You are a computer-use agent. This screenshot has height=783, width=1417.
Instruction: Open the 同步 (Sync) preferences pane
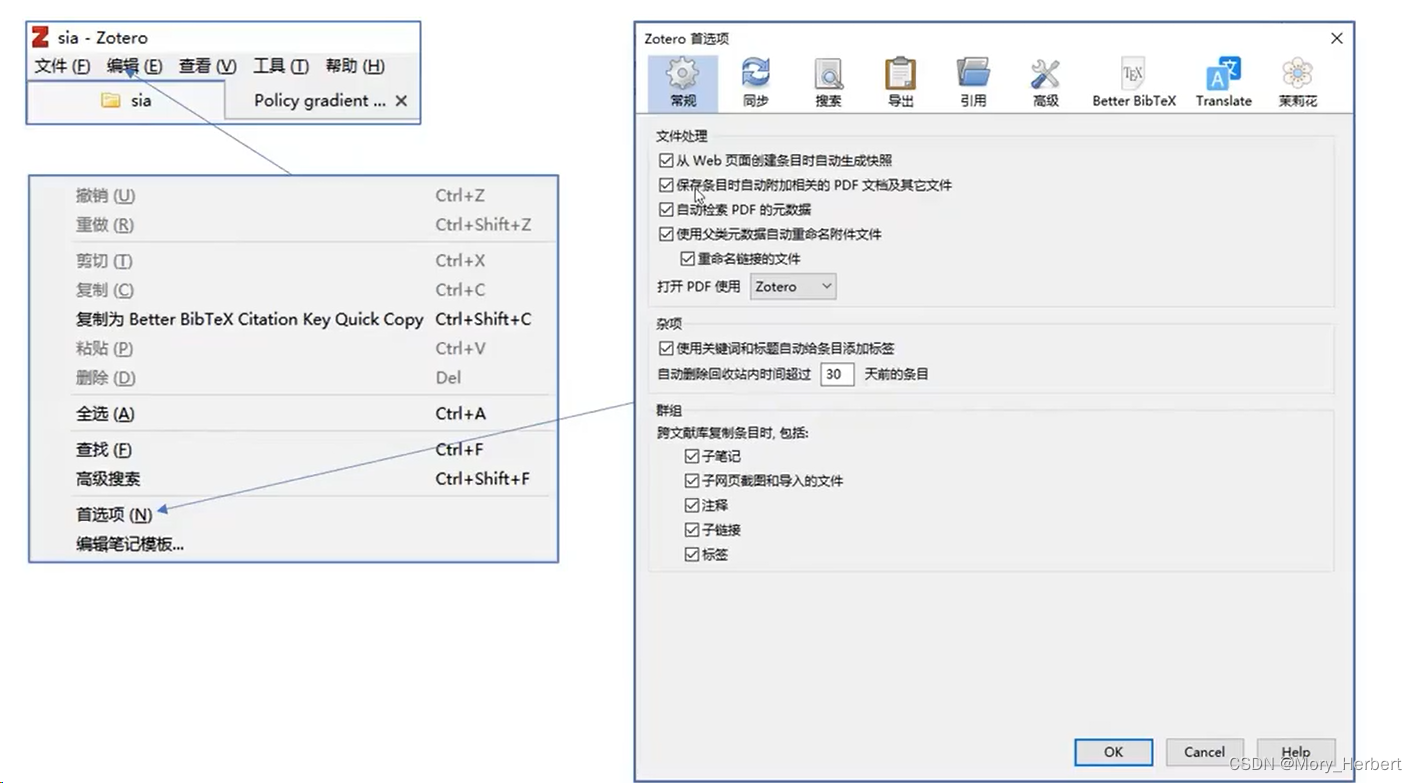pyautogui.click(x=755, y=83)
